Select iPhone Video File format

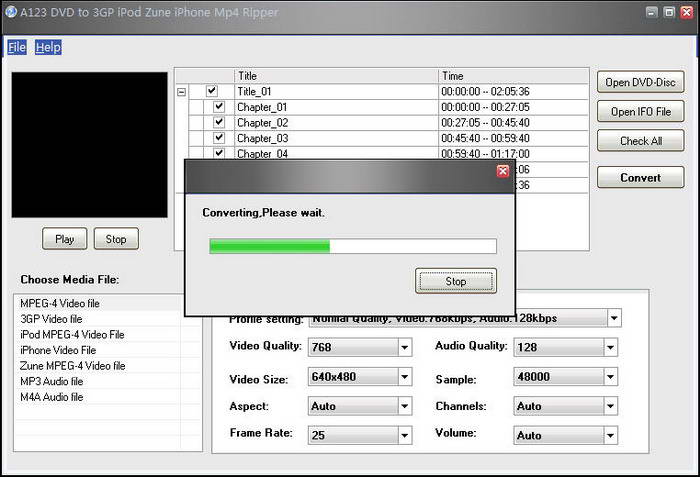pos(58,350)
